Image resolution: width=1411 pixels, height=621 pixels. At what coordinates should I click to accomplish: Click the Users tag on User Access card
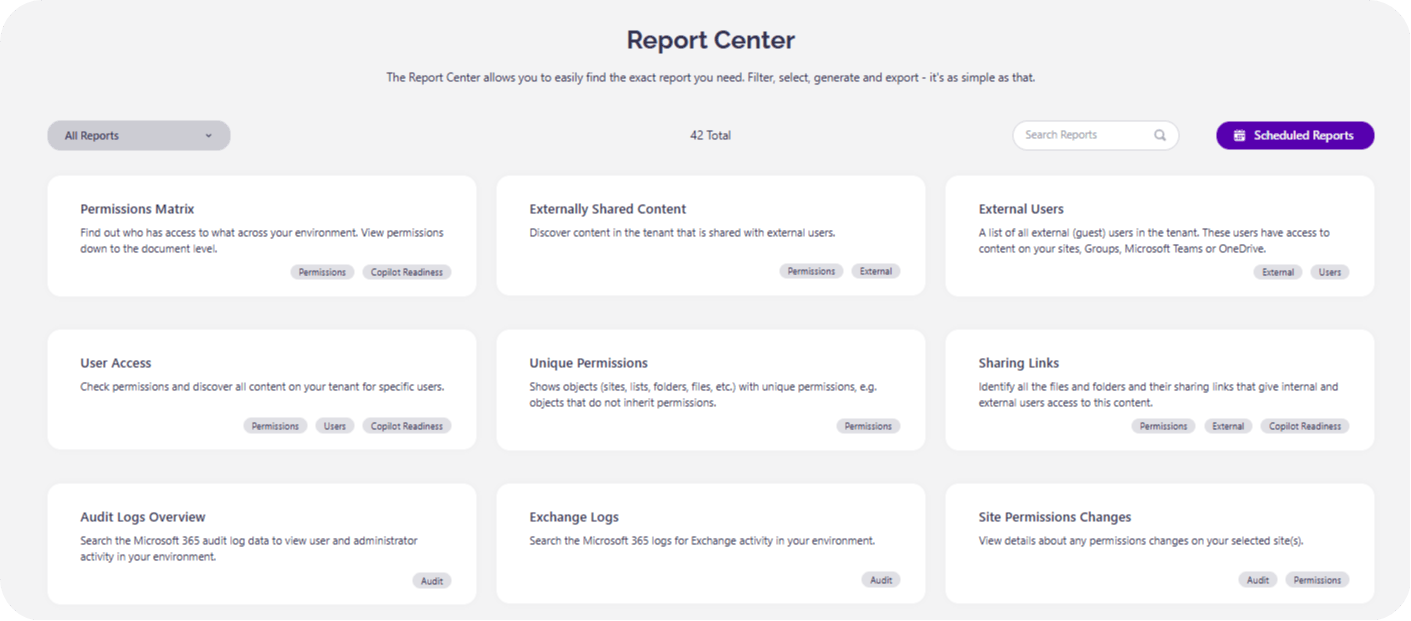coord(334,425)
